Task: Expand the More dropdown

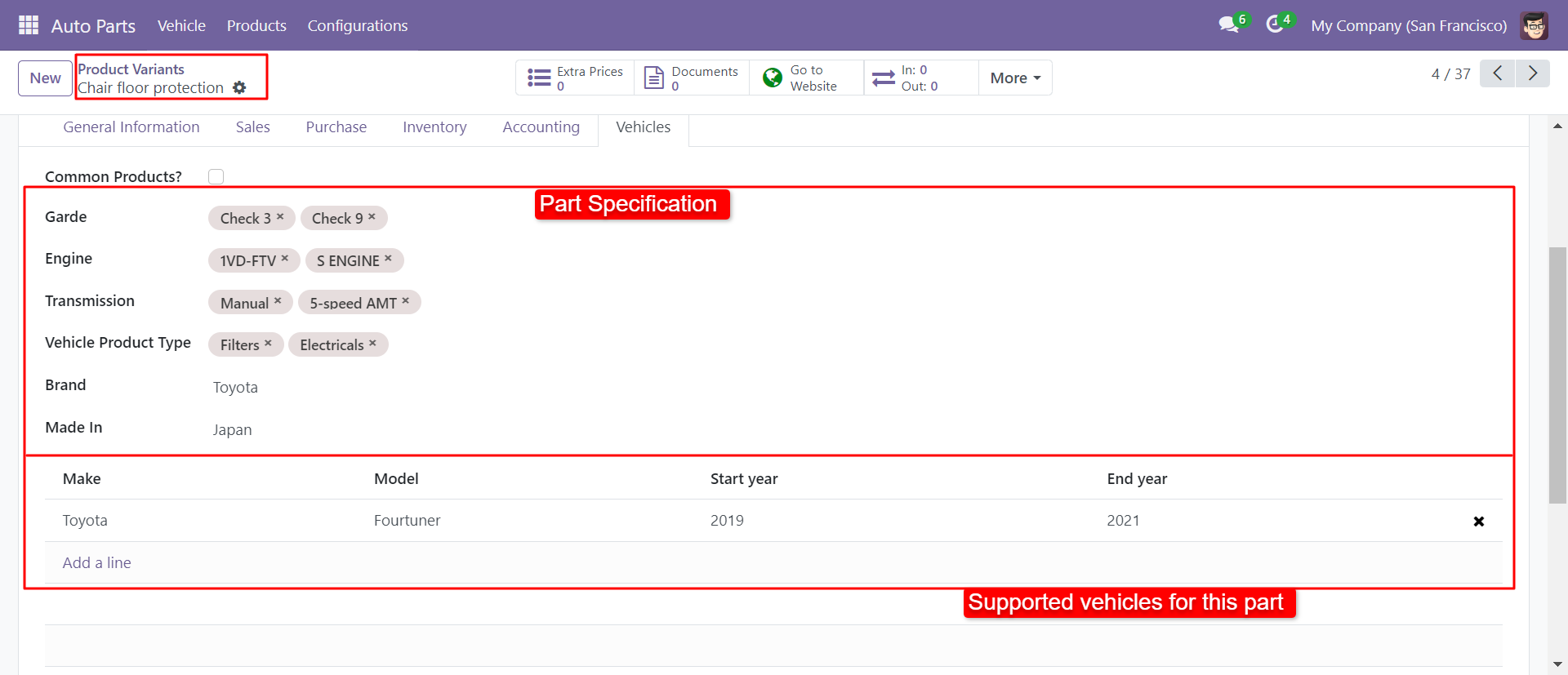Action: [x=1015, y=78]
